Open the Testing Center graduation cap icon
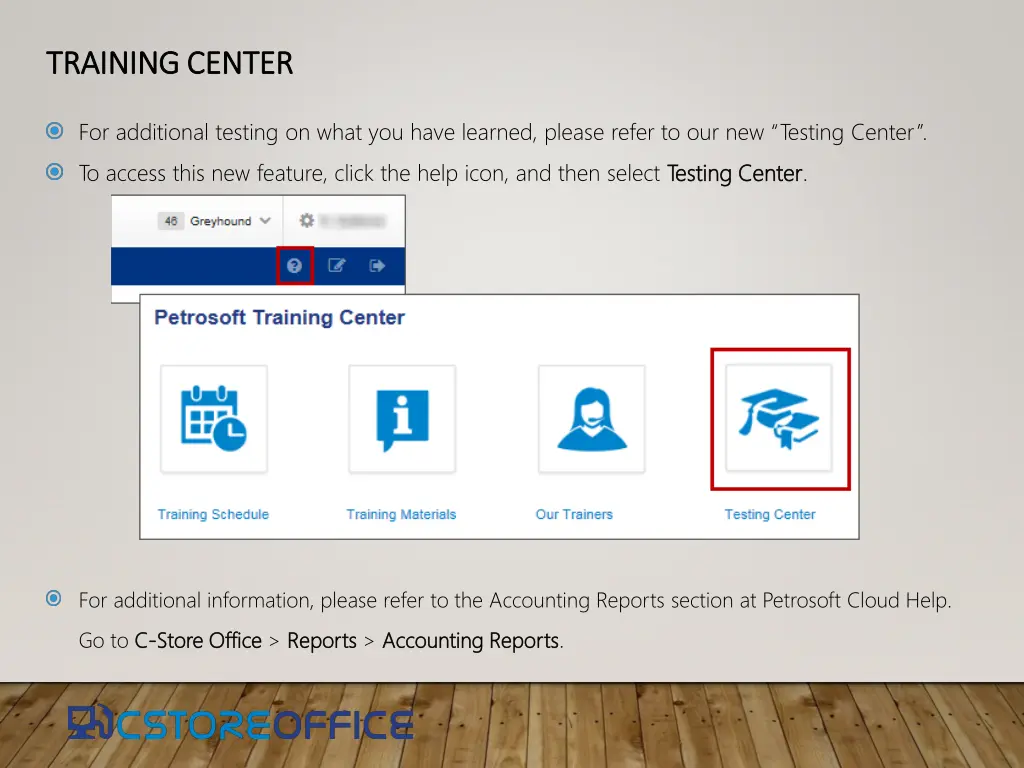Screen dimensions: 1024x768 [779, 418]
